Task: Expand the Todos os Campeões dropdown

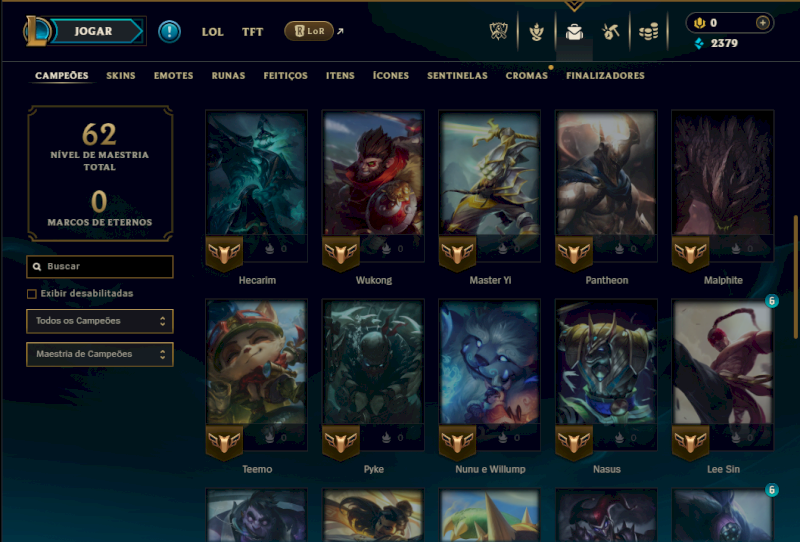Action: (x=100, y=321)
